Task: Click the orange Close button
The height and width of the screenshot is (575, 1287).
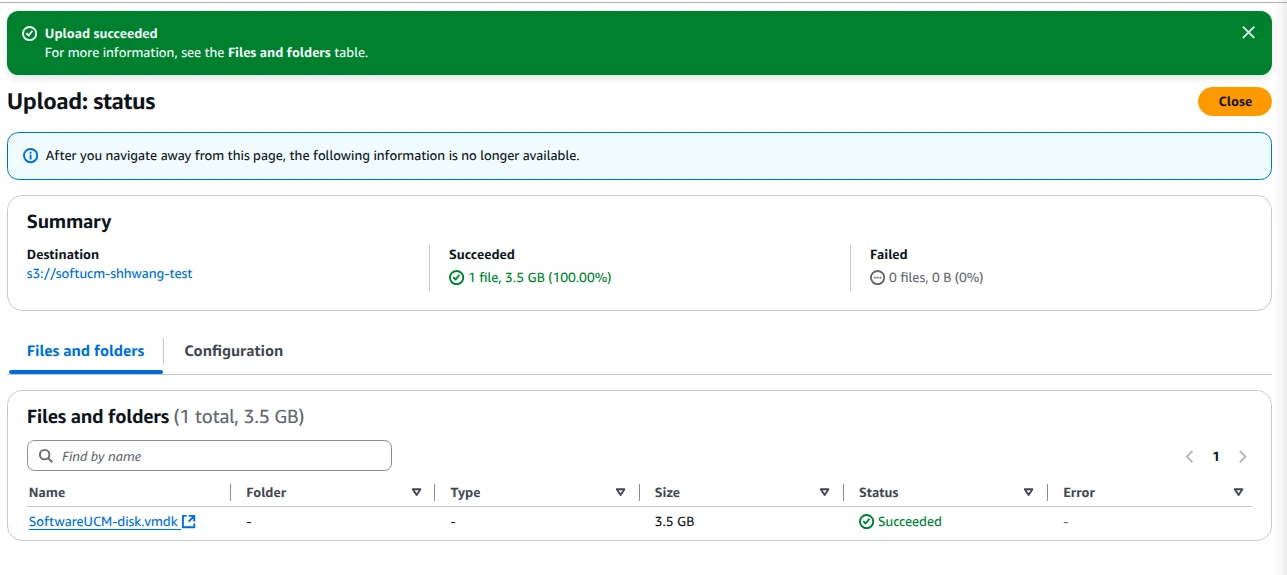Action: click(1235, 101)
